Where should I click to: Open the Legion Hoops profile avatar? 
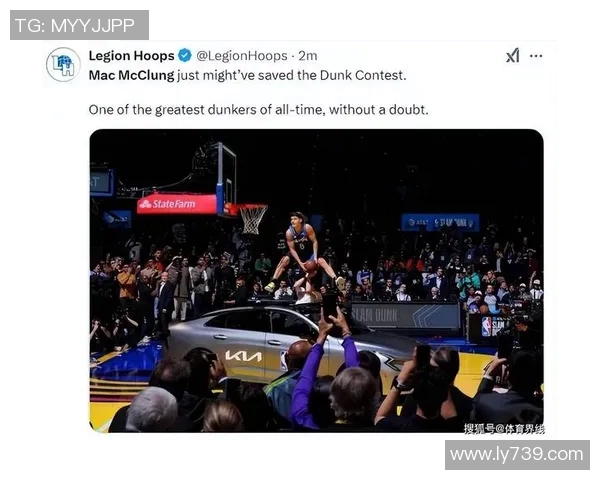64,64
